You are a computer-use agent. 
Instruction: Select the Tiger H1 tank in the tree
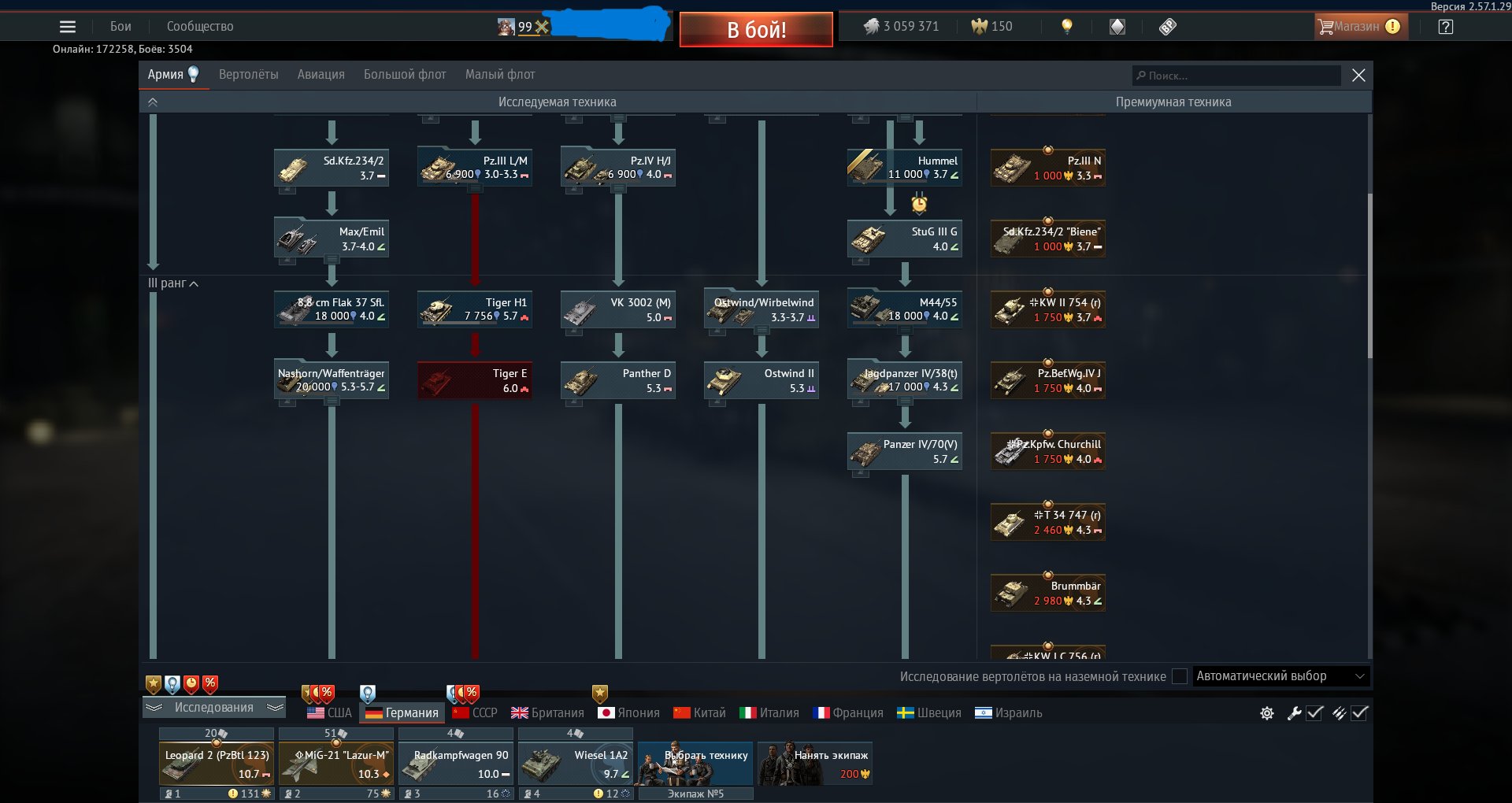[x=475, y=309]
